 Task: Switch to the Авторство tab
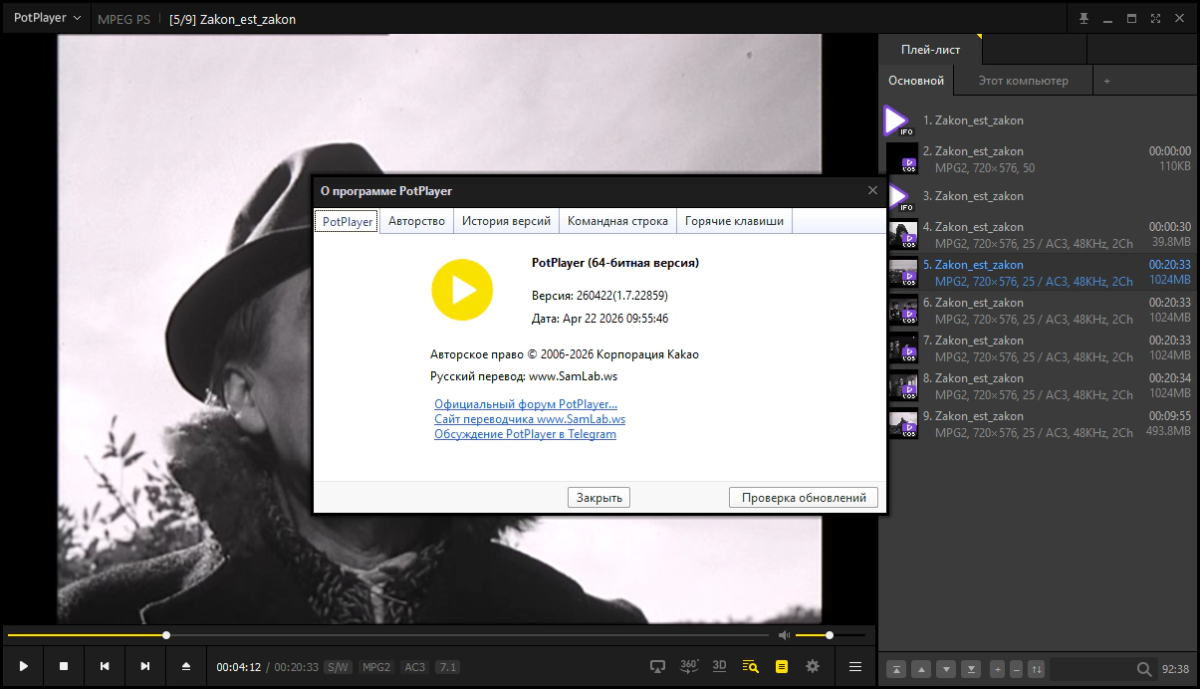(x=416, y=221)
